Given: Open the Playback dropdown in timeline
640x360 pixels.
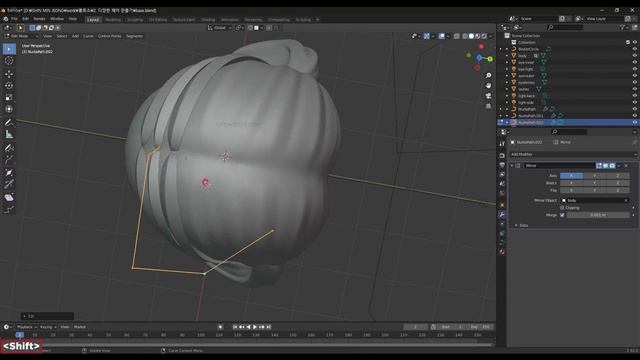Looking at the screenshot, I should (27, 327).
